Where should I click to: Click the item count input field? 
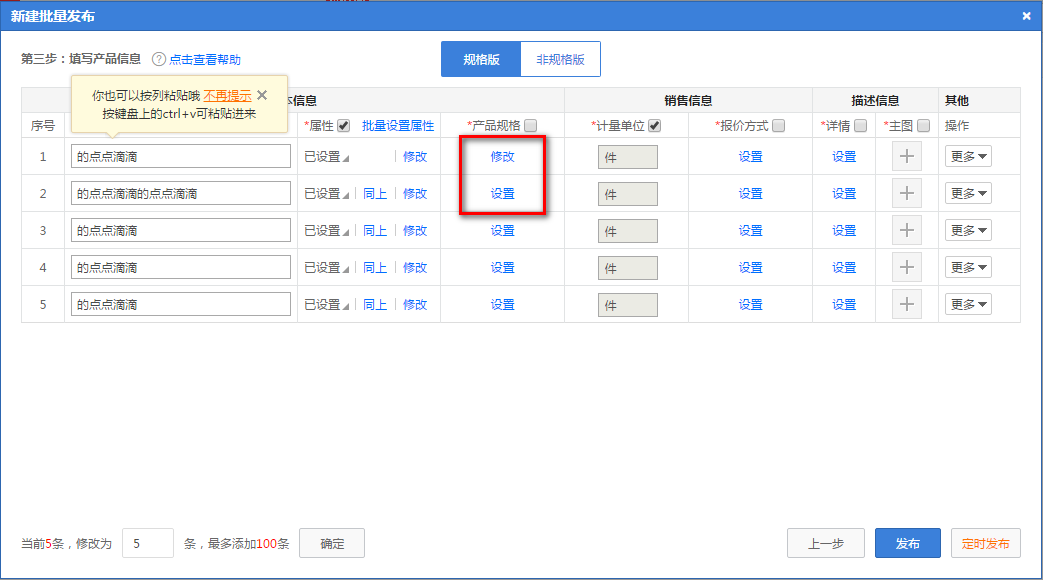click(147, 544)
